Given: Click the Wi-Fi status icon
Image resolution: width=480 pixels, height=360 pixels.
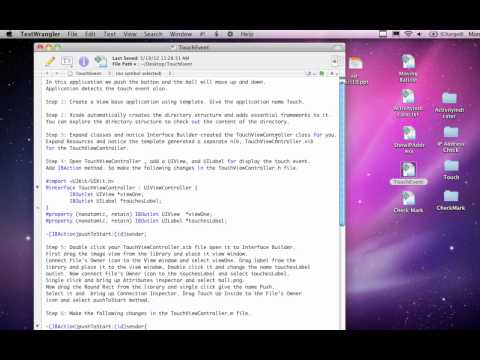Looking at the screenshot, I should click(x=408, y=34).
